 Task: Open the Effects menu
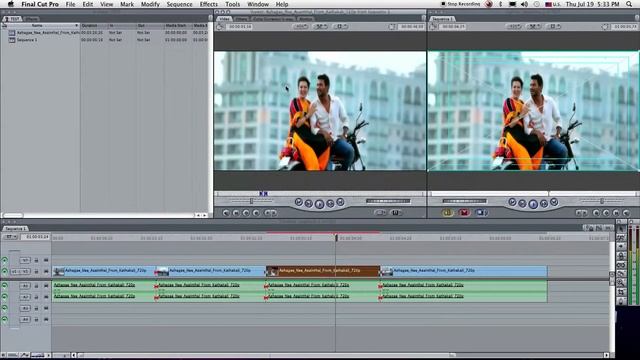[209, 4]
